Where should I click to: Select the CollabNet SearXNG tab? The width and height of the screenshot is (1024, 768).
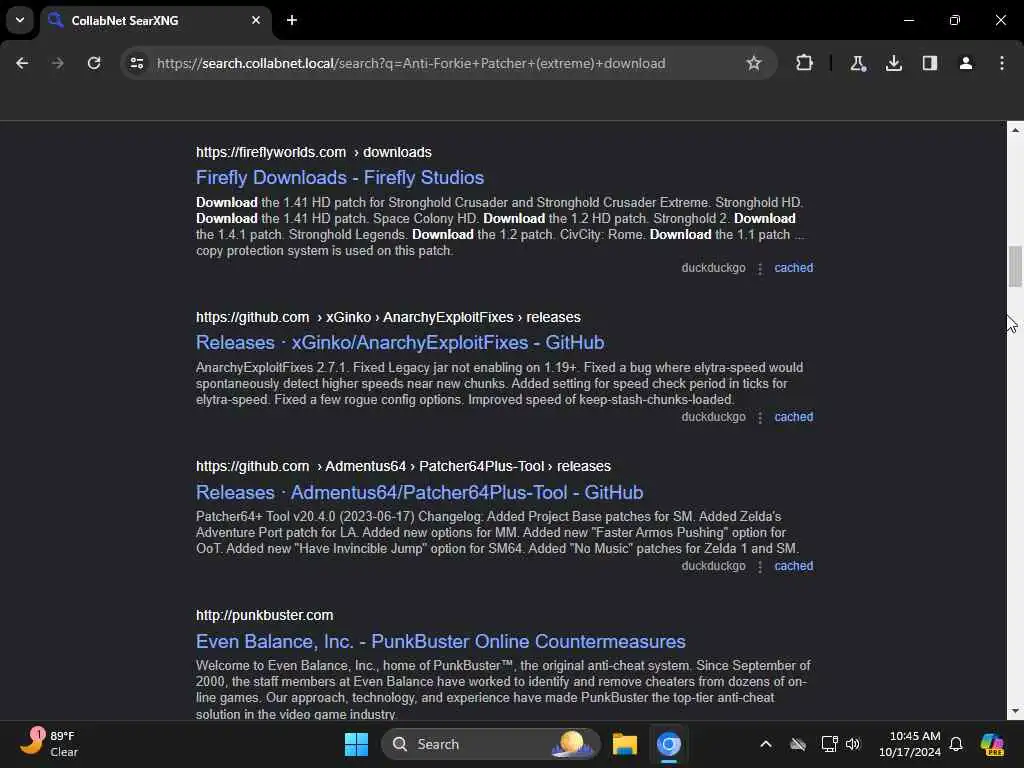[155, 20]
